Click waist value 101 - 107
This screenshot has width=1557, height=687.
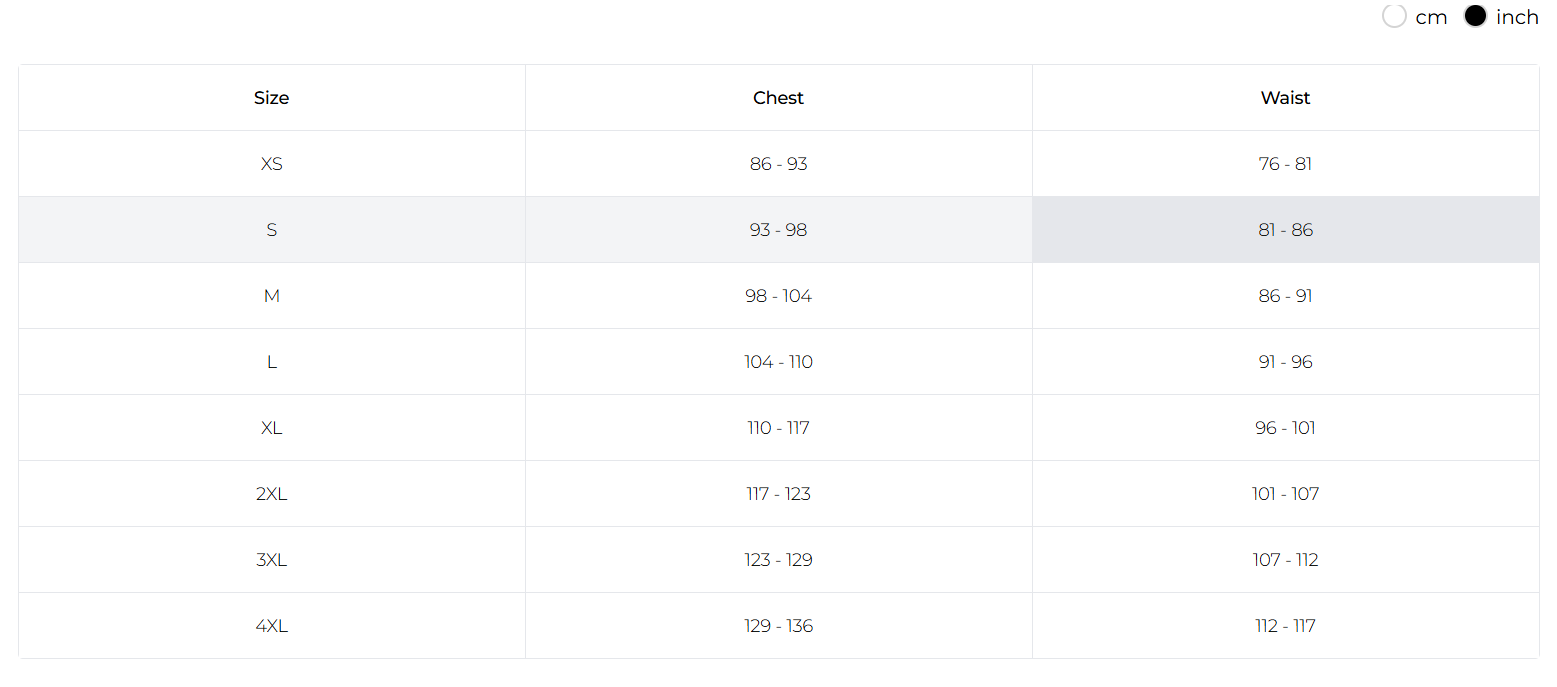click(1286, 494)
